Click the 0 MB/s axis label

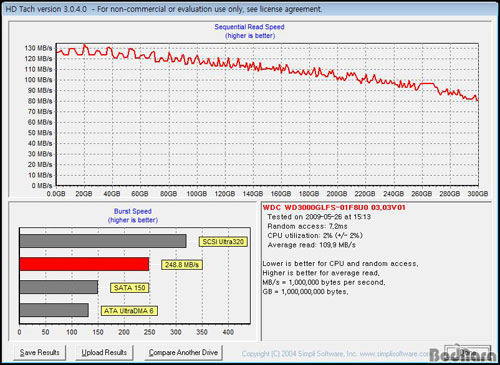[42, 186]
